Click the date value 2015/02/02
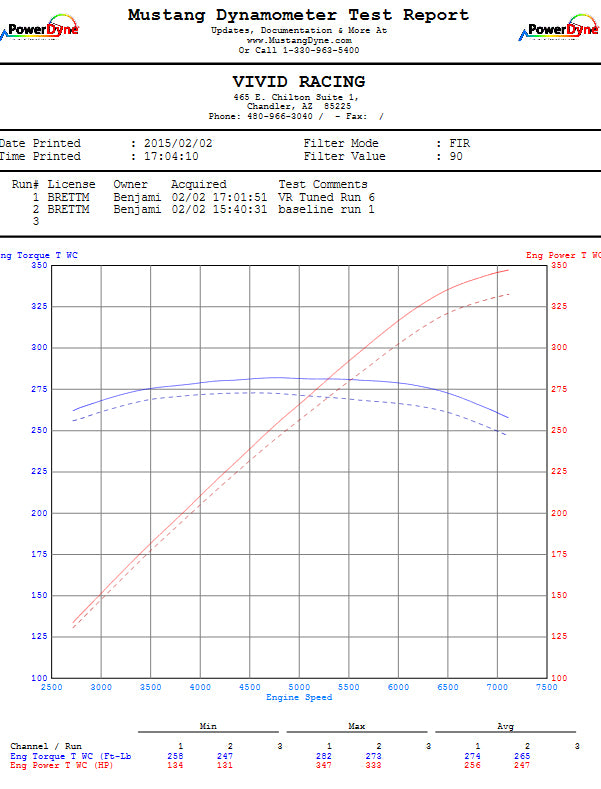The width and height of the screenshot is (601, 789). tap(178, 143)
